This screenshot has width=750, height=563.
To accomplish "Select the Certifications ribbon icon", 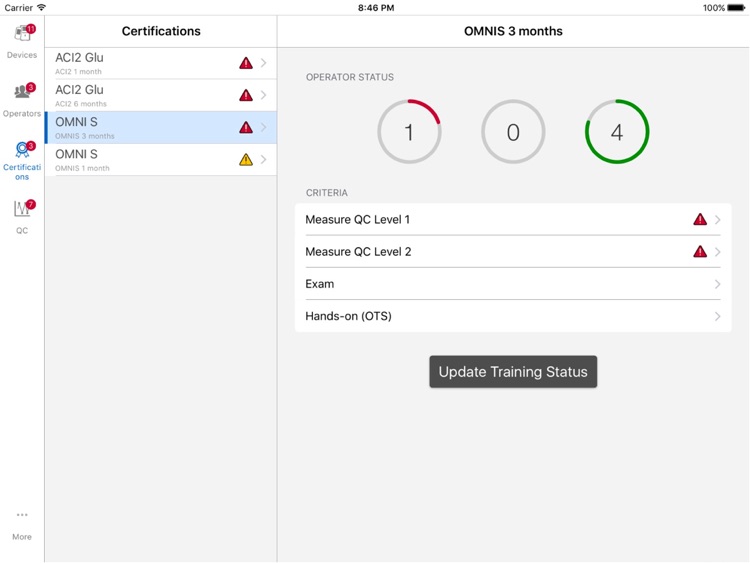I will 22,151.
